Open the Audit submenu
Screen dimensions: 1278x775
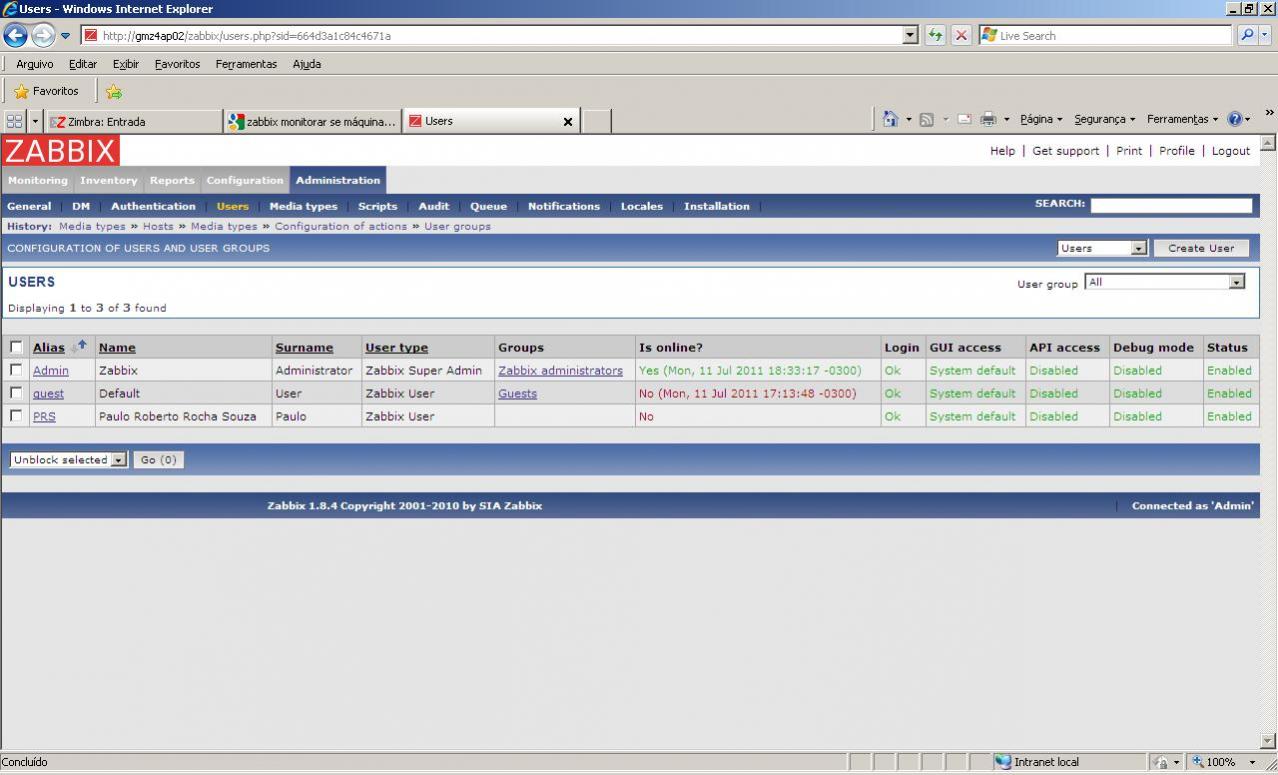click(433, 206)
